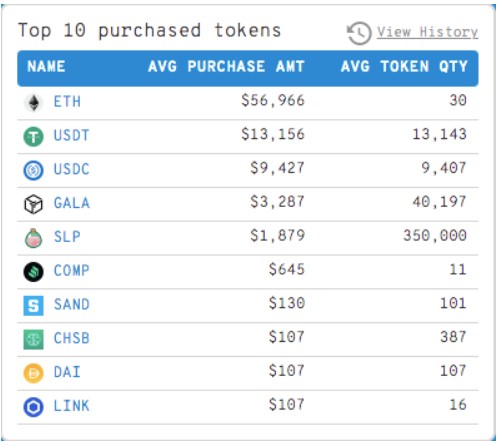The width and height of the screenshot is (497, 445).
Task: Click the history clock icon
Action: click(x=359, y=33)
